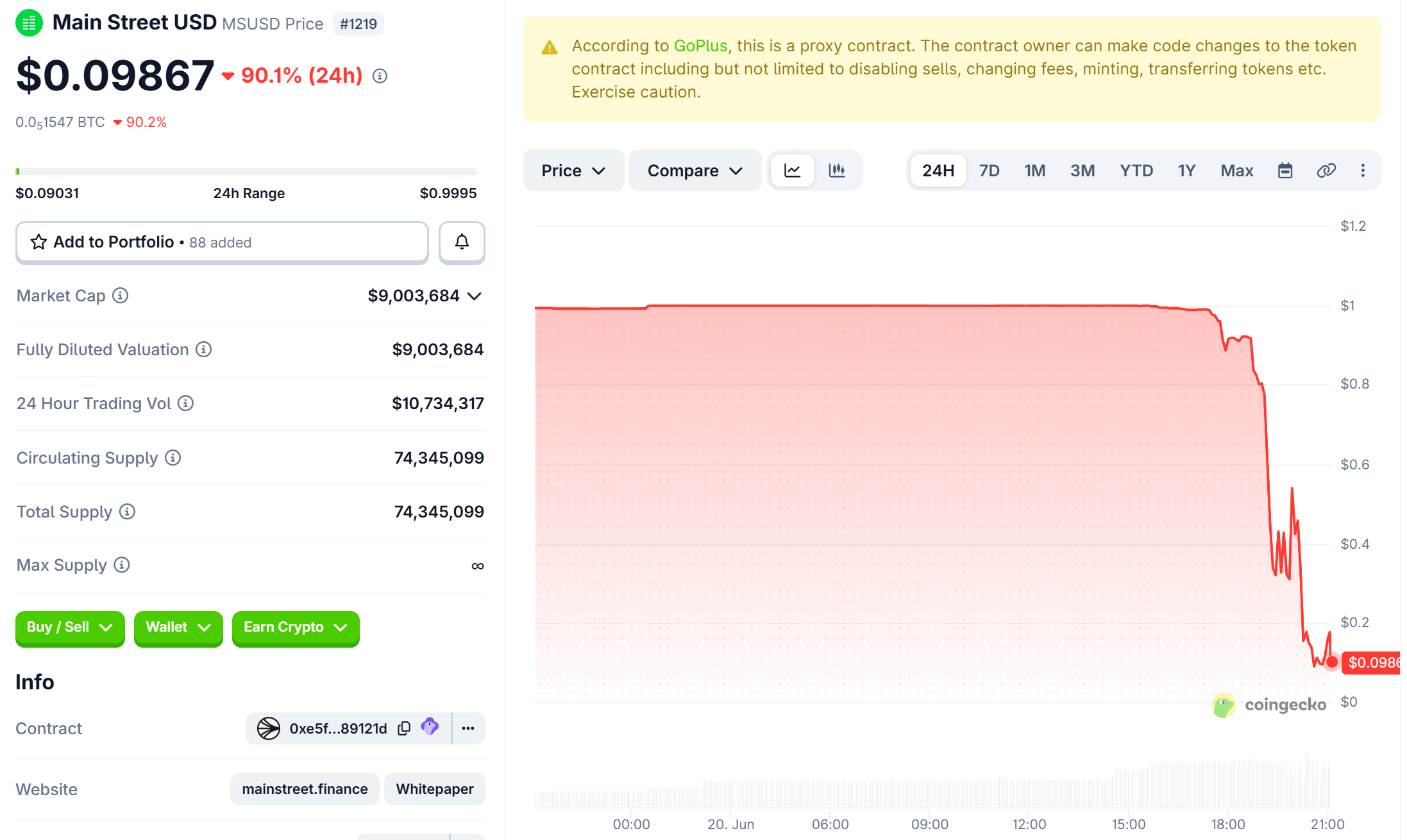
Task: Select the 3M time range tab
Action: click(x=1083, y=171)
